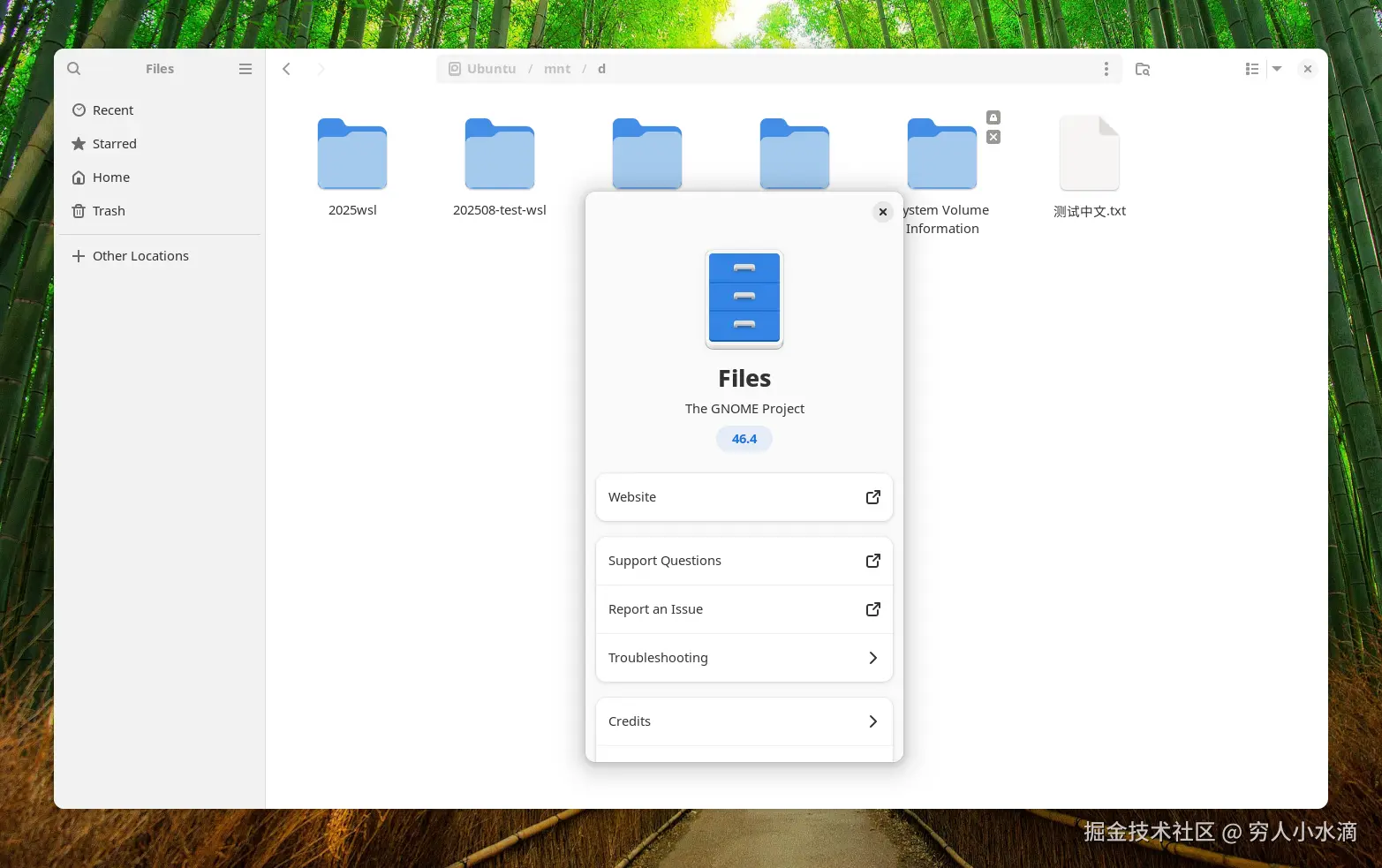Click the mnt path segment

click(557, 69)
